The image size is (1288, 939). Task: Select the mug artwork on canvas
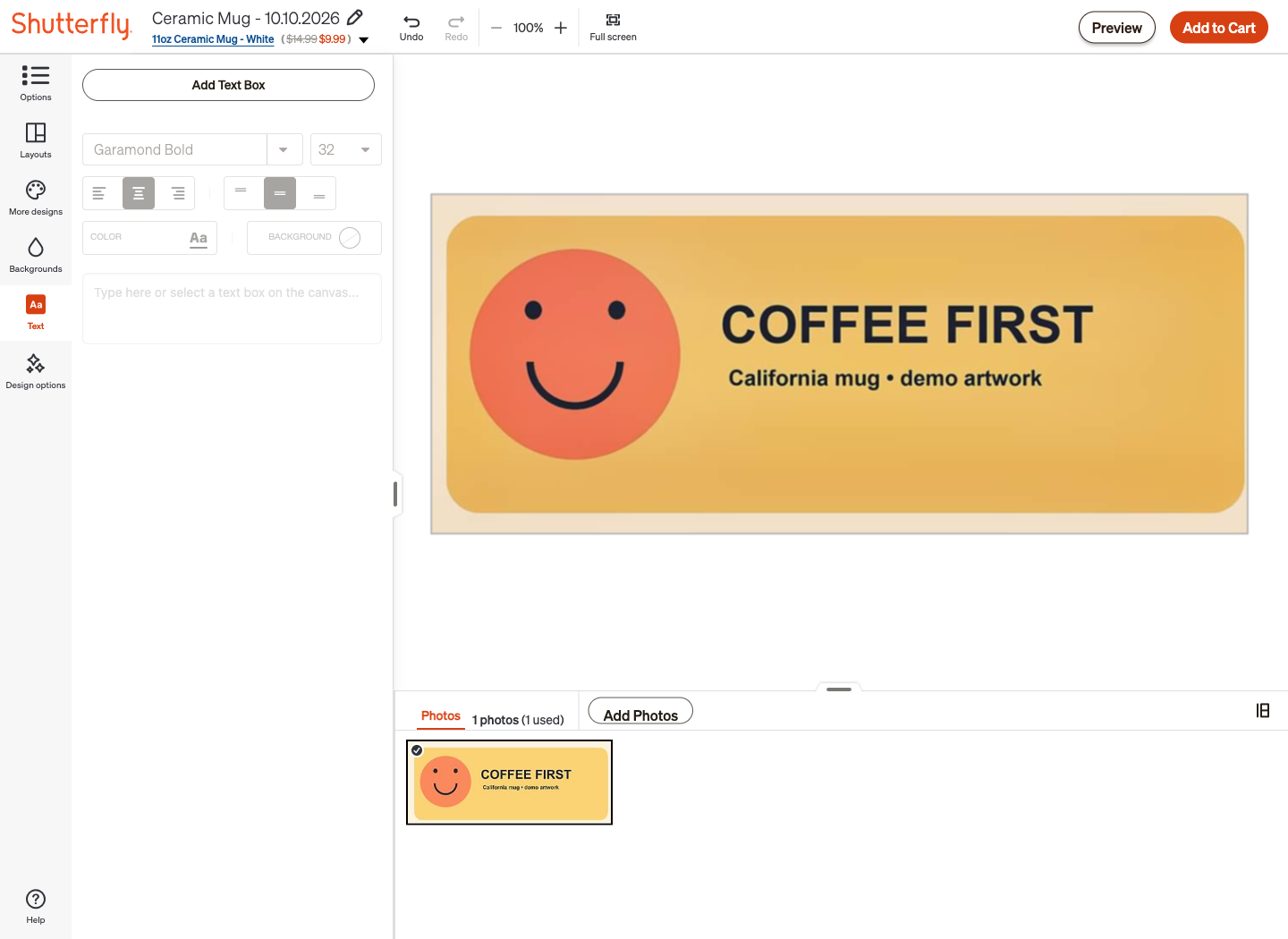pyautogui.click(x=839, y=364)
